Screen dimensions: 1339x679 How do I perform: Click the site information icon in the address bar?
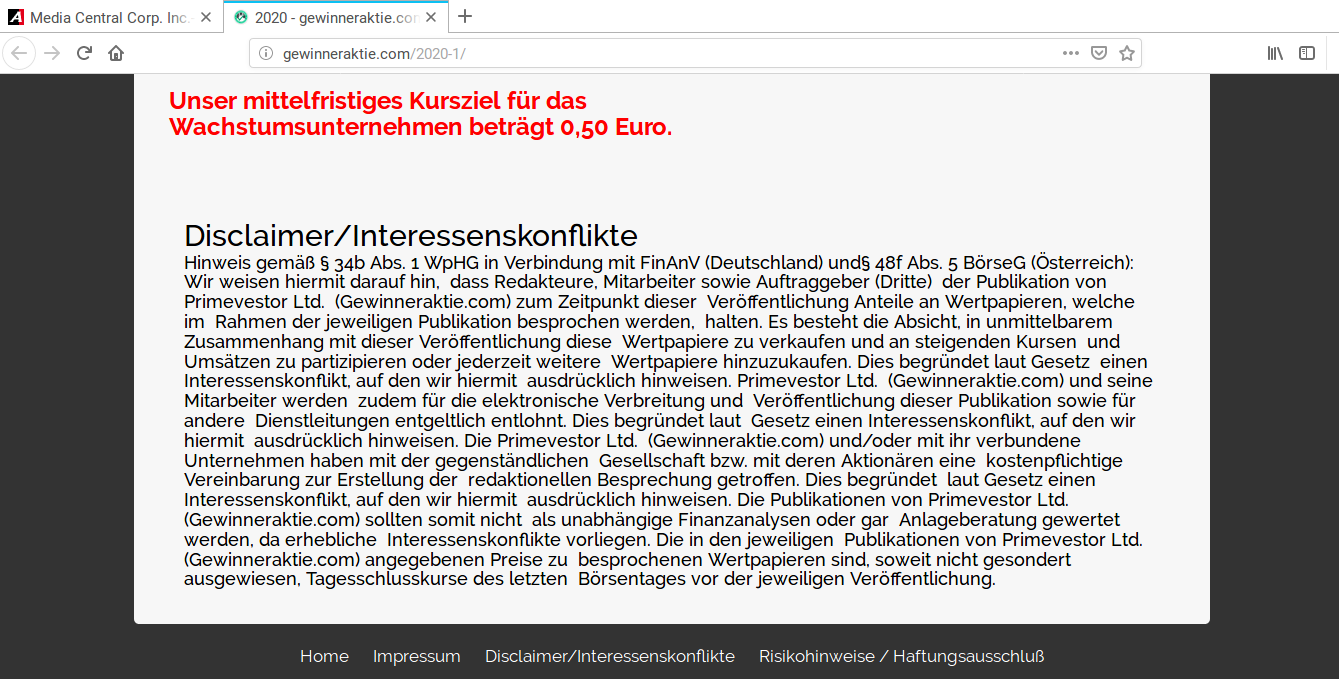point(263,52)
